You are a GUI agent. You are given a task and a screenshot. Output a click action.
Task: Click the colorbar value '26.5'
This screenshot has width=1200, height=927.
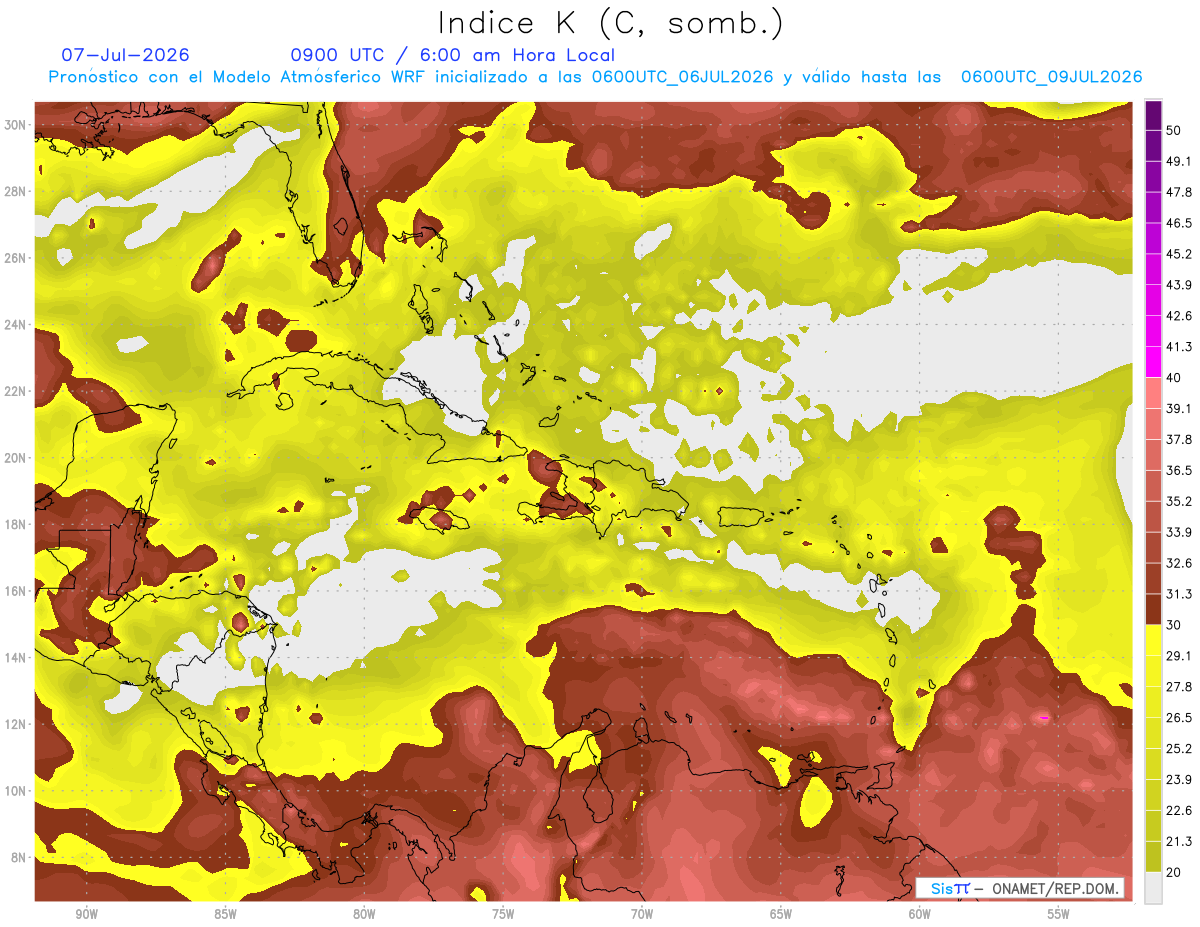click(x=1180, y=718)
